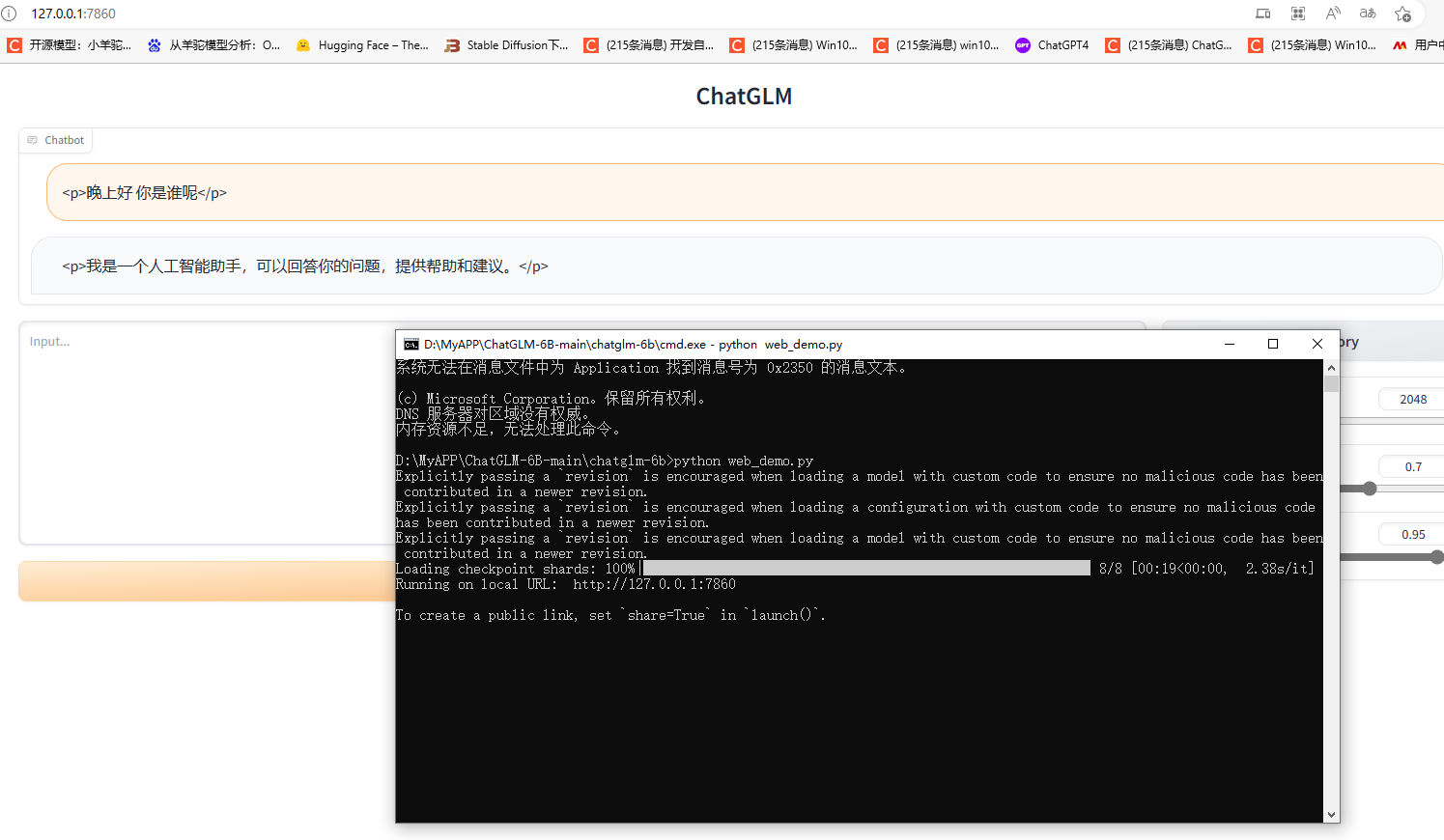
Task: Open the Hugging Face bookmark
Action: coord(362,45)
